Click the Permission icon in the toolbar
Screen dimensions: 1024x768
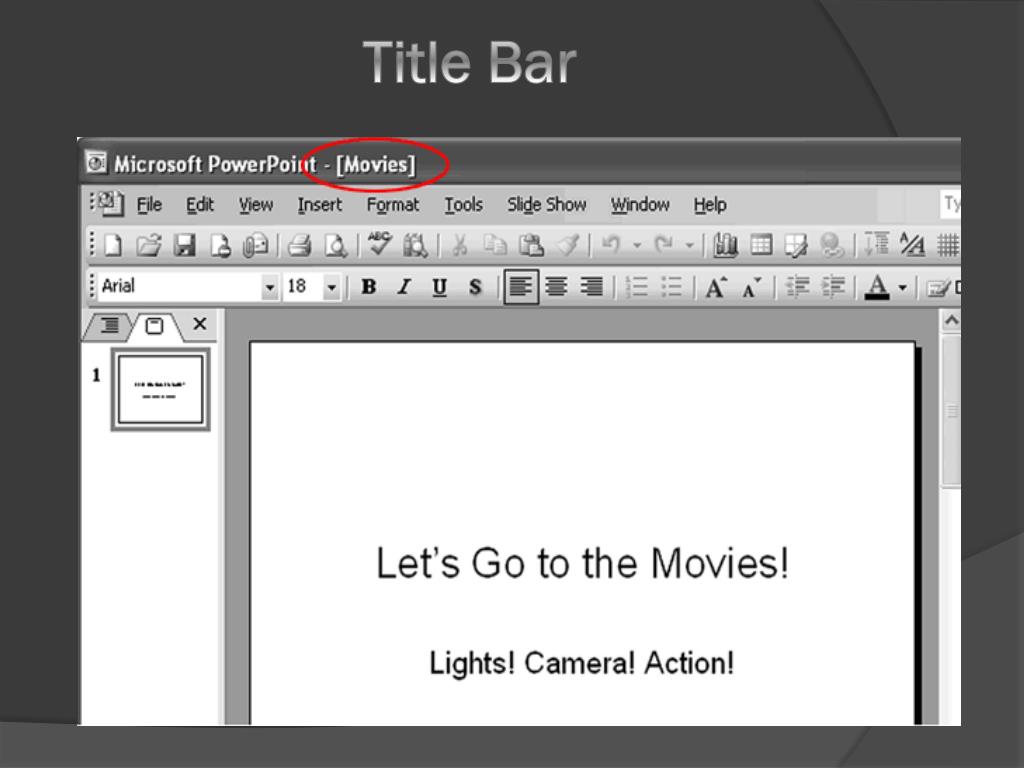220,246
